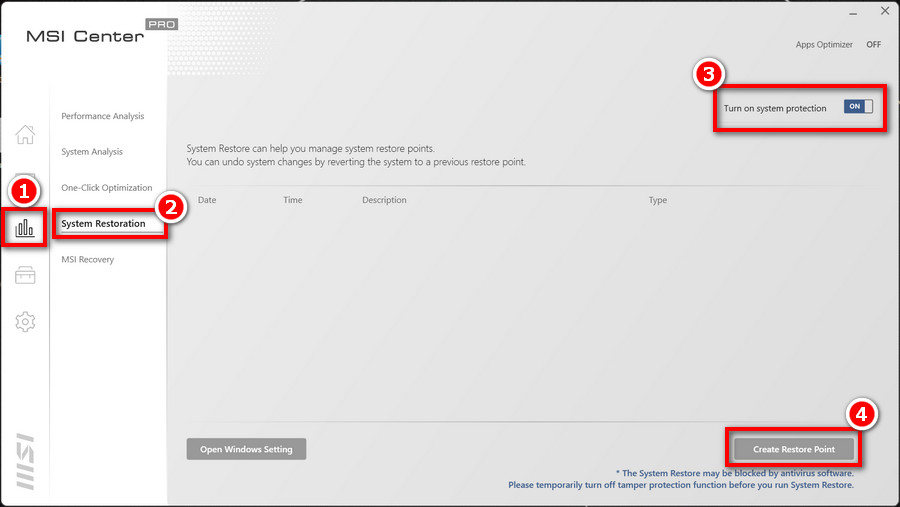Select One-Click Optimization menu item

tap(107, 188)
